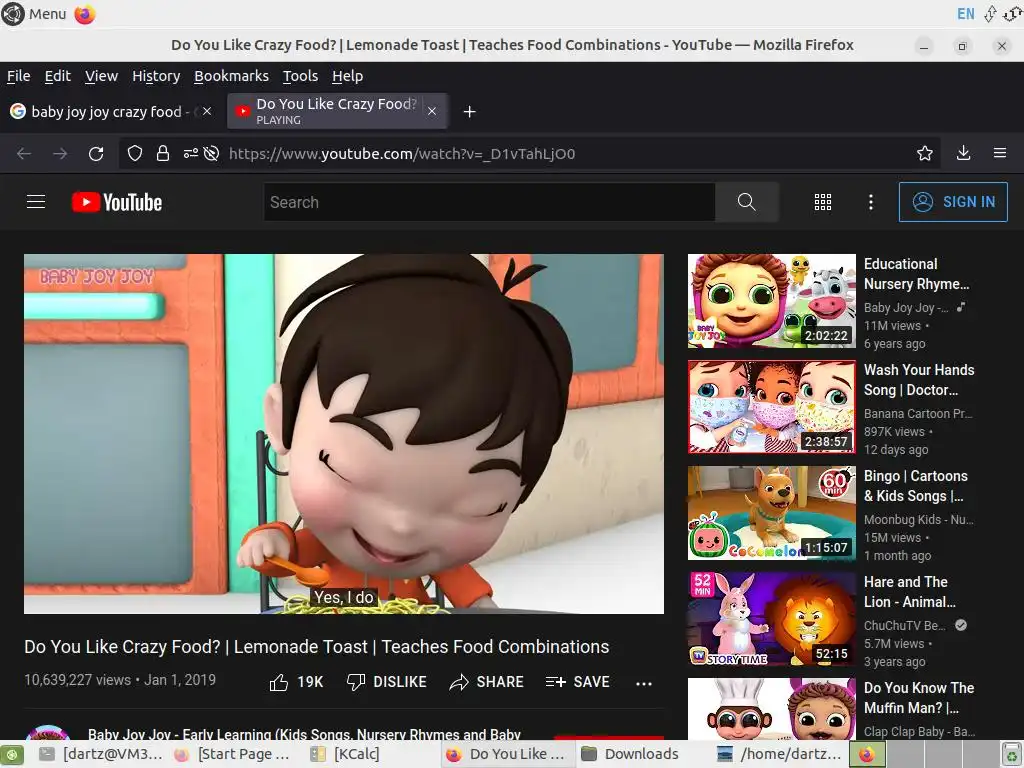Go back using the browser back arrow
The height and width of the screenshot is (768, 1024).
click(24, 153)
